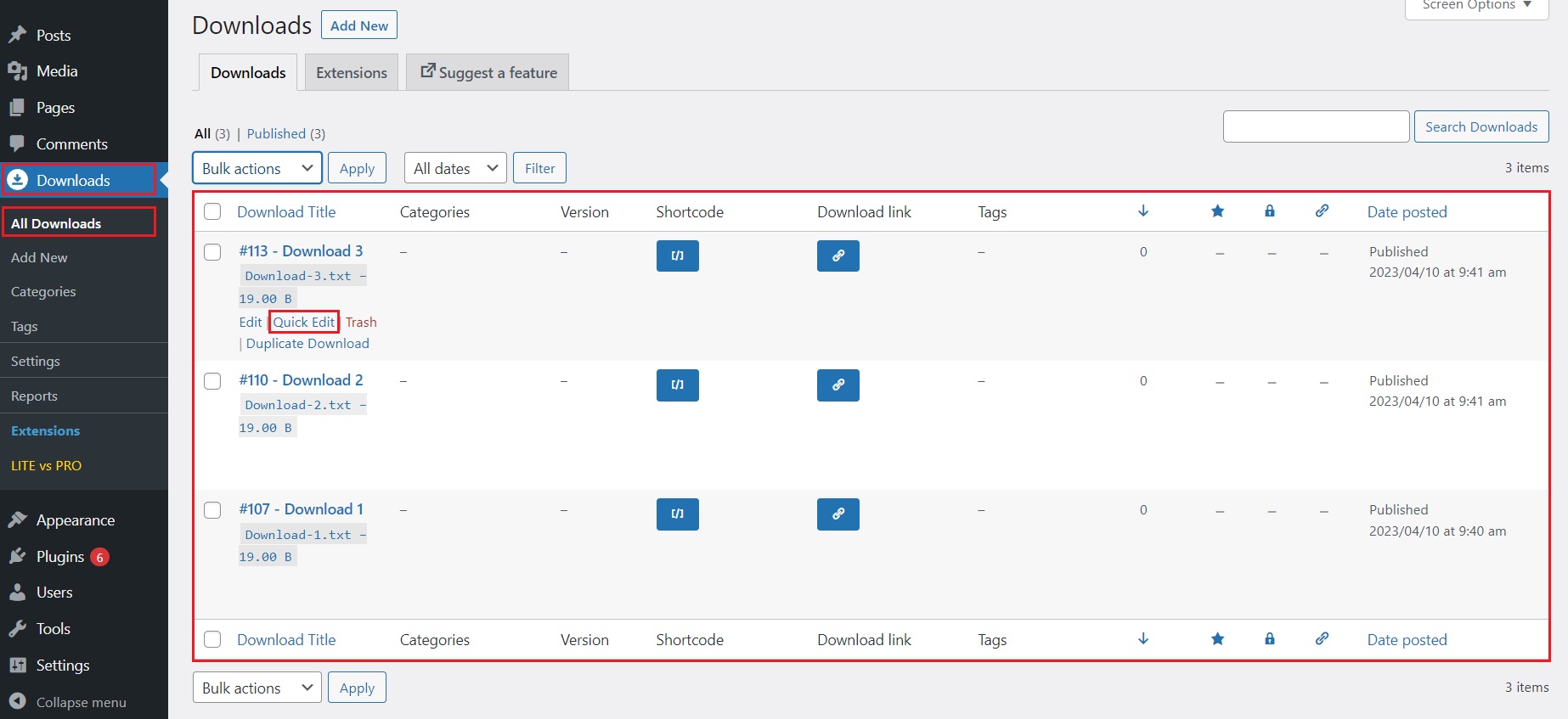Click the Users icon in sidebar
The width and height of the screenshot is (1568, 719).
[17, 593]
